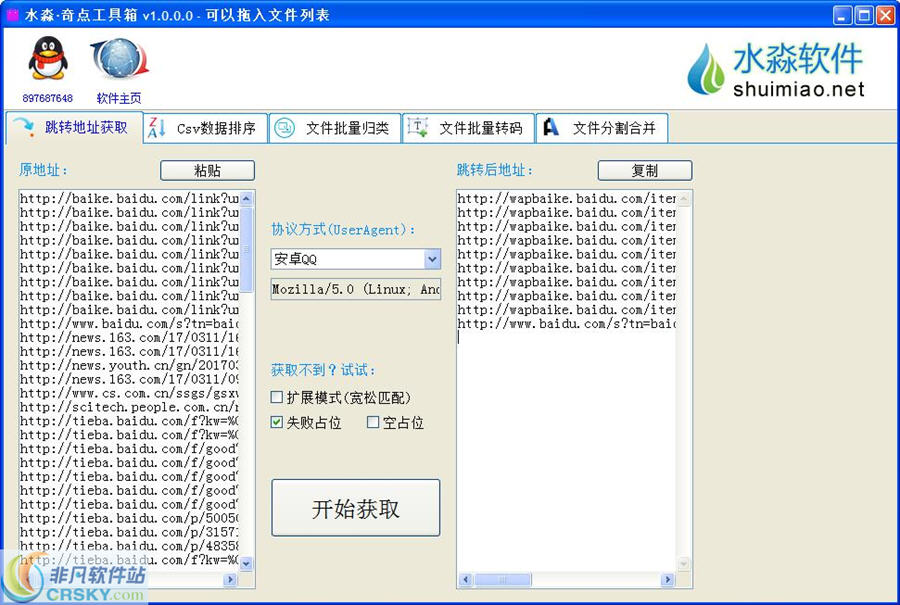Click the source list up scroll arrow
900x605 pixels.
click(246, 199)
